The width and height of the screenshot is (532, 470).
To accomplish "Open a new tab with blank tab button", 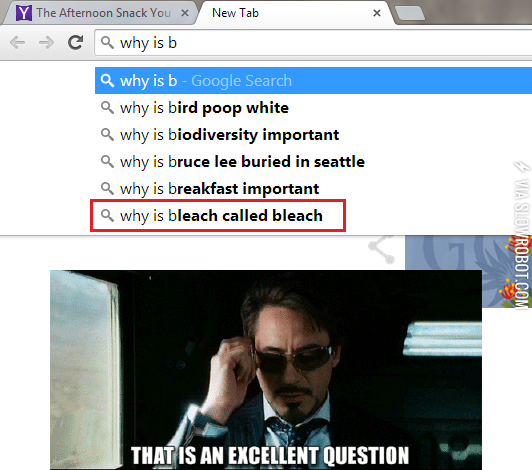I will point(410,13).
